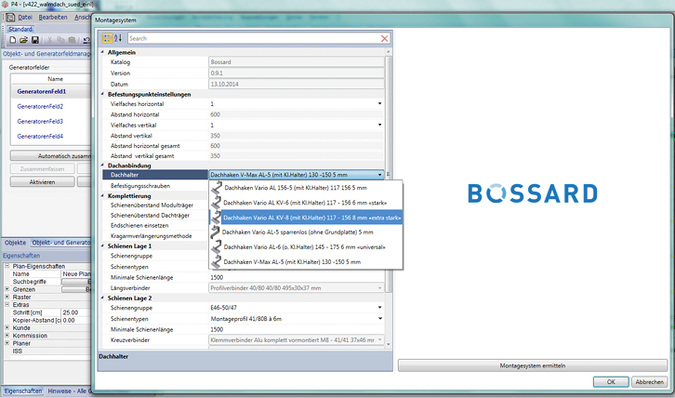The image size is (675, 398).
Task: Confirm dialog with OK button
Action: [x=611, y=382]
